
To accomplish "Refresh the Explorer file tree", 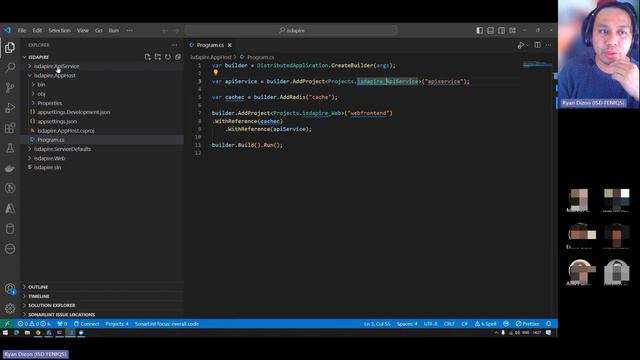I will coord(168,57).
